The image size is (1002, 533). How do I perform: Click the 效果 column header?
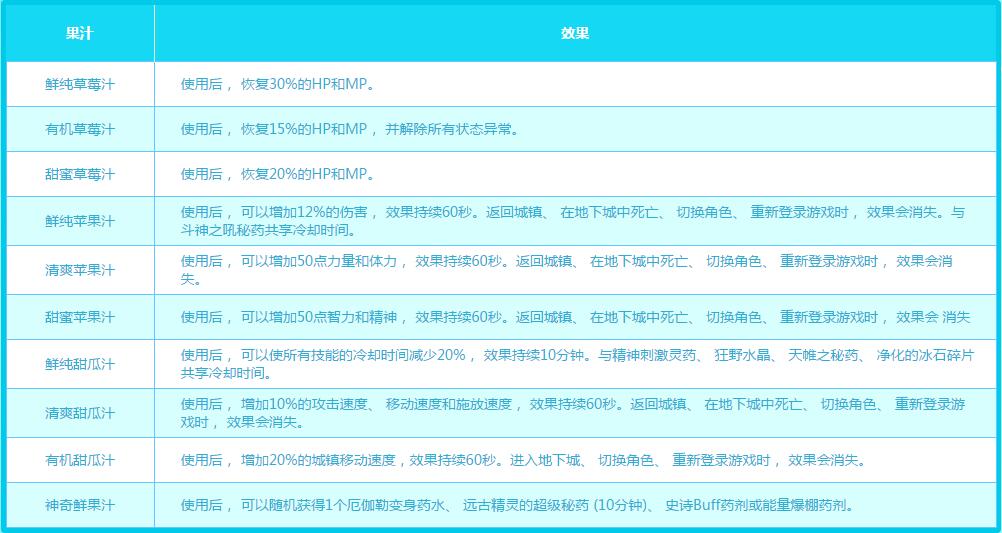tap(575, 33)
